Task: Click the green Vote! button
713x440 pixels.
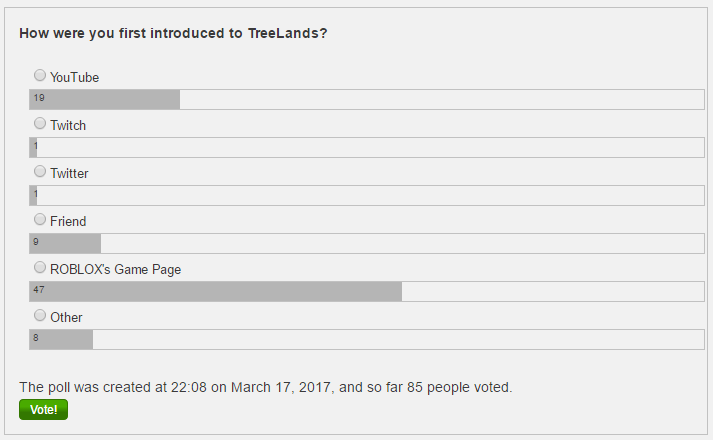Action: pos(43,410)
